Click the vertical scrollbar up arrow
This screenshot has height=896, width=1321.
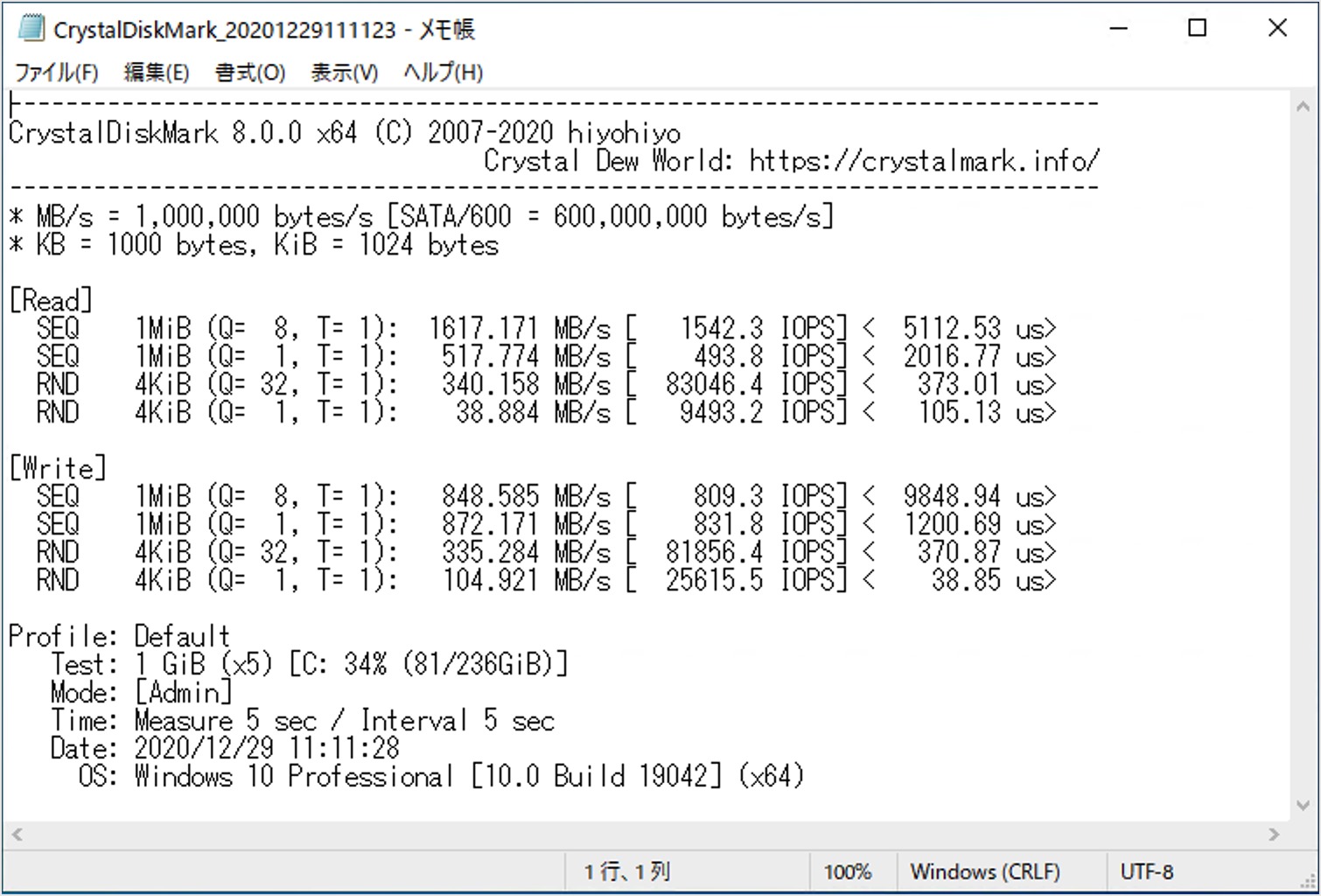point(1302,107)
